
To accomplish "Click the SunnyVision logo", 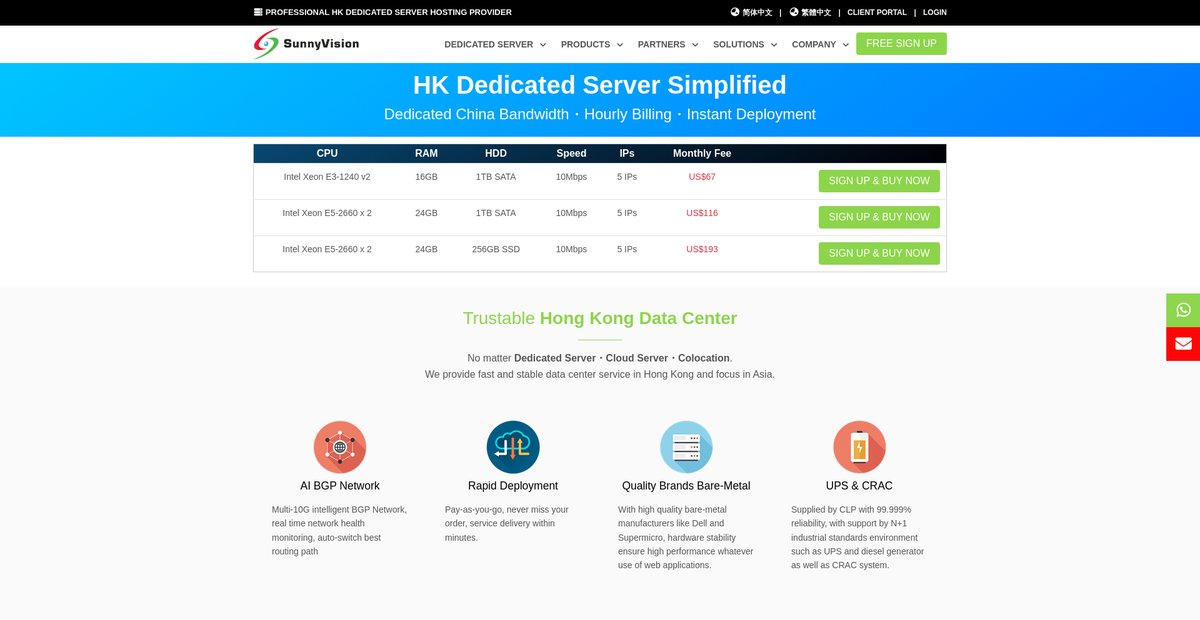I will tap(306, 44).
